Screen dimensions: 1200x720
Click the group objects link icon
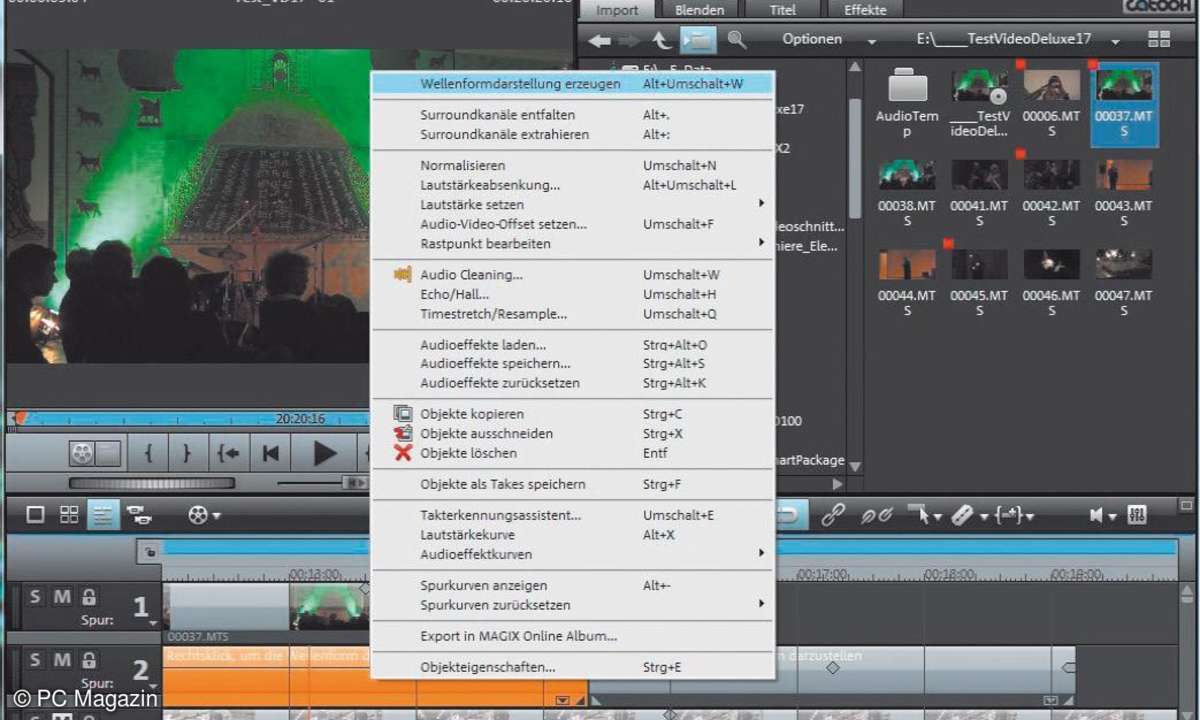coord(832,515)
